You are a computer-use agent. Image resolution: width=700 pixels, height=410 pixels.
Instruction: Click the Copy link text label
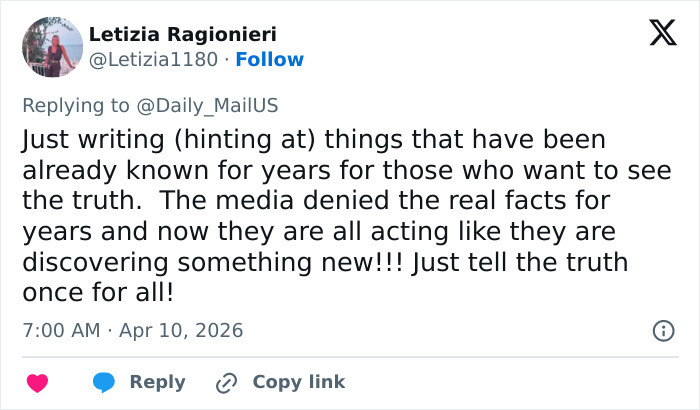(298, 382)
